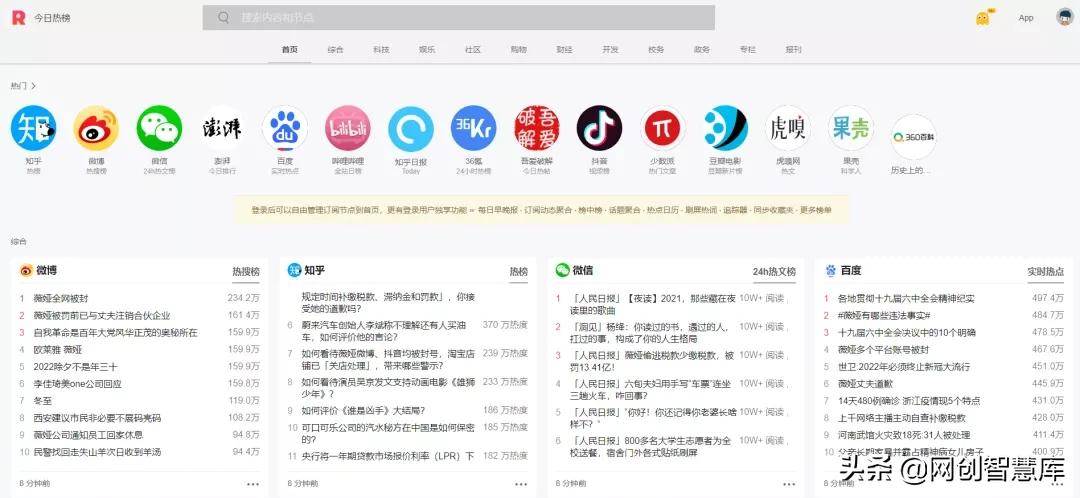Screen dimensions: 1080x498
Task: Click the yellow ghost icon in header
Action: pyautogui.click(x=983, y=18)
